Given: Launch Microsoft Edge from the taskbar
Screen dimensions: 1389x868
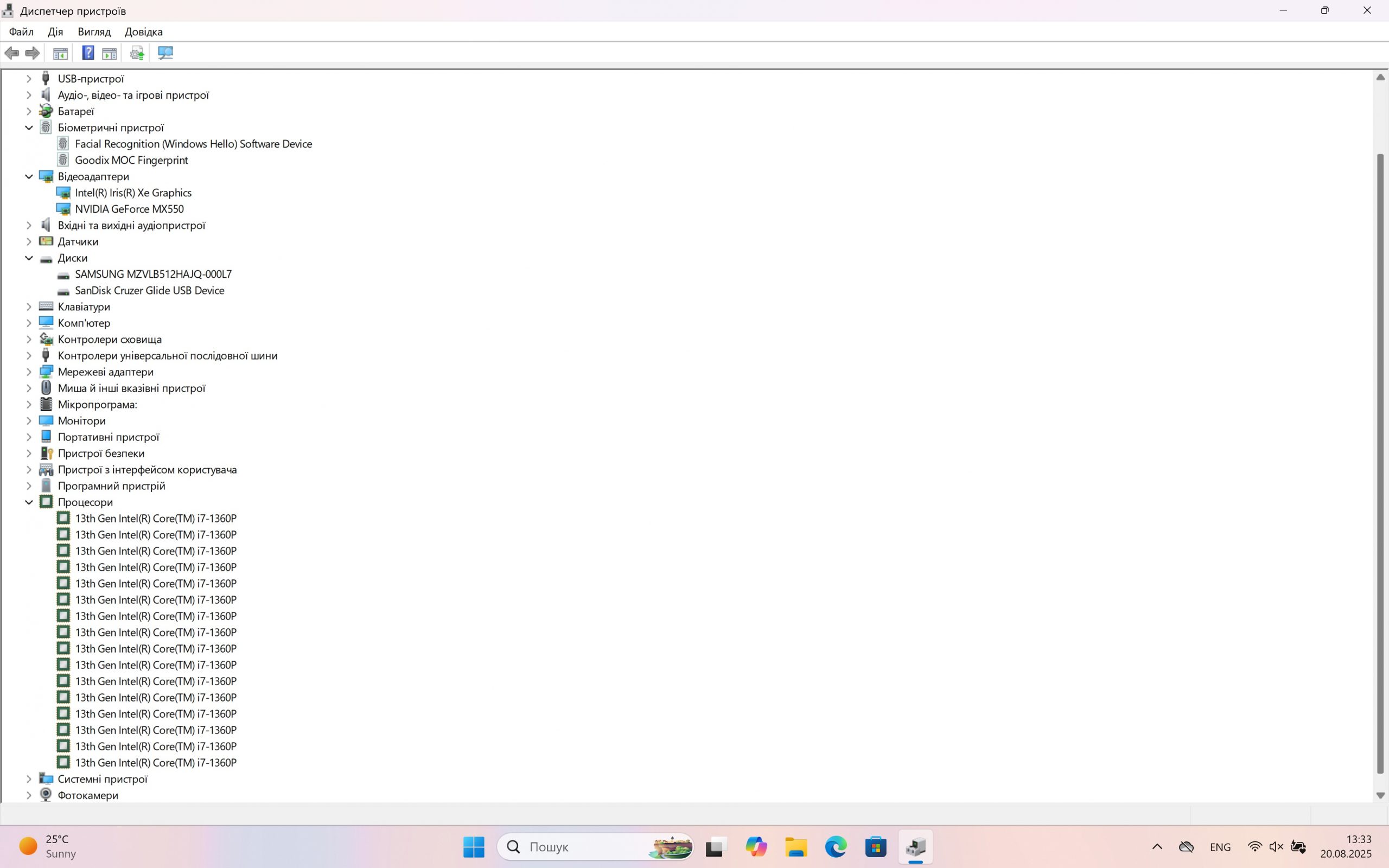Looking at the screenshot, I should pyautogui.click(x=836, y=847).
